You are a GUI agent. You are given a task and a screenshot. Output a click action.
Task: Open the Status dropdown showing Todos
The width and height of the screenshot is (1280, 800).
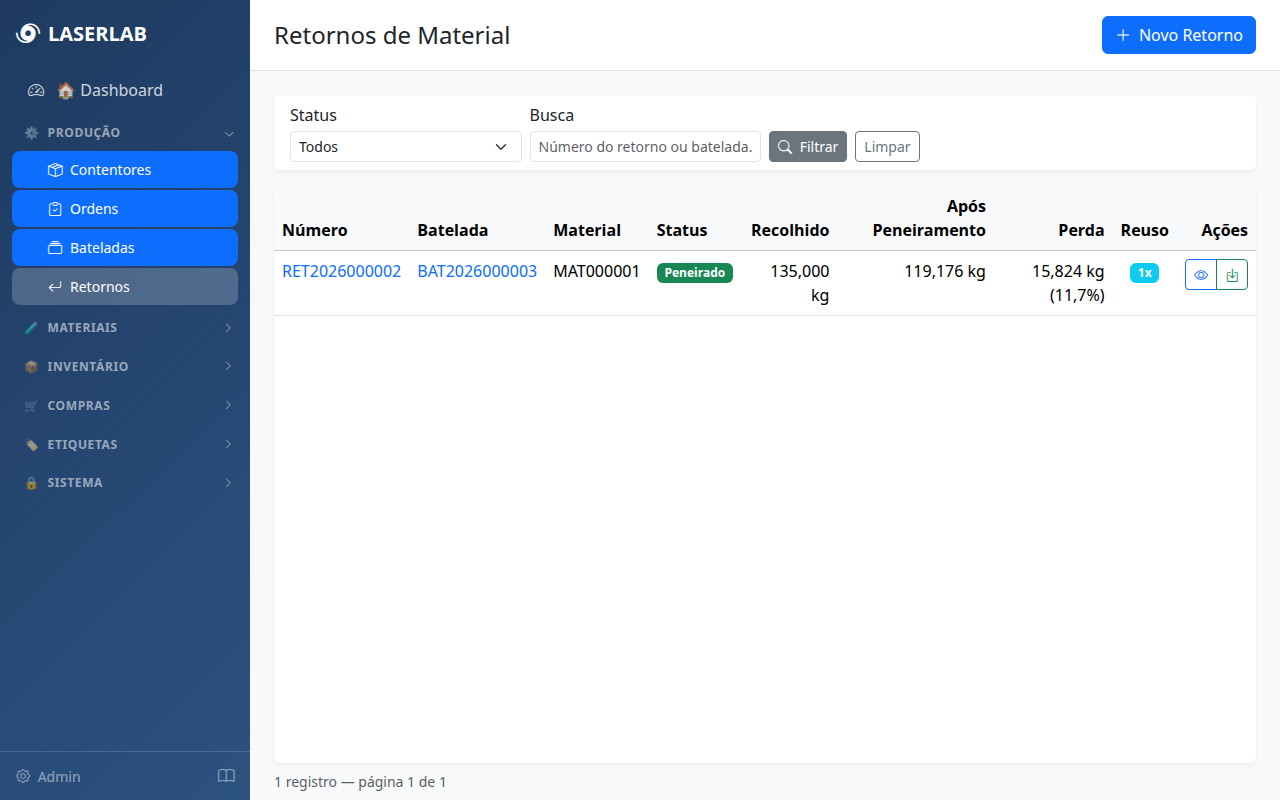click(405, 147)
